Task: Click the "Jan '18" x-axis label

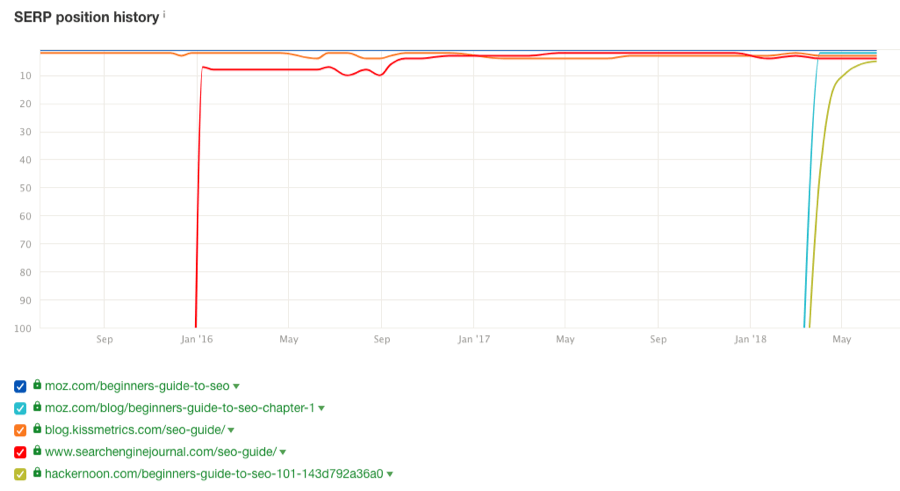Action: pyautogui.click(x=750, y=339)
